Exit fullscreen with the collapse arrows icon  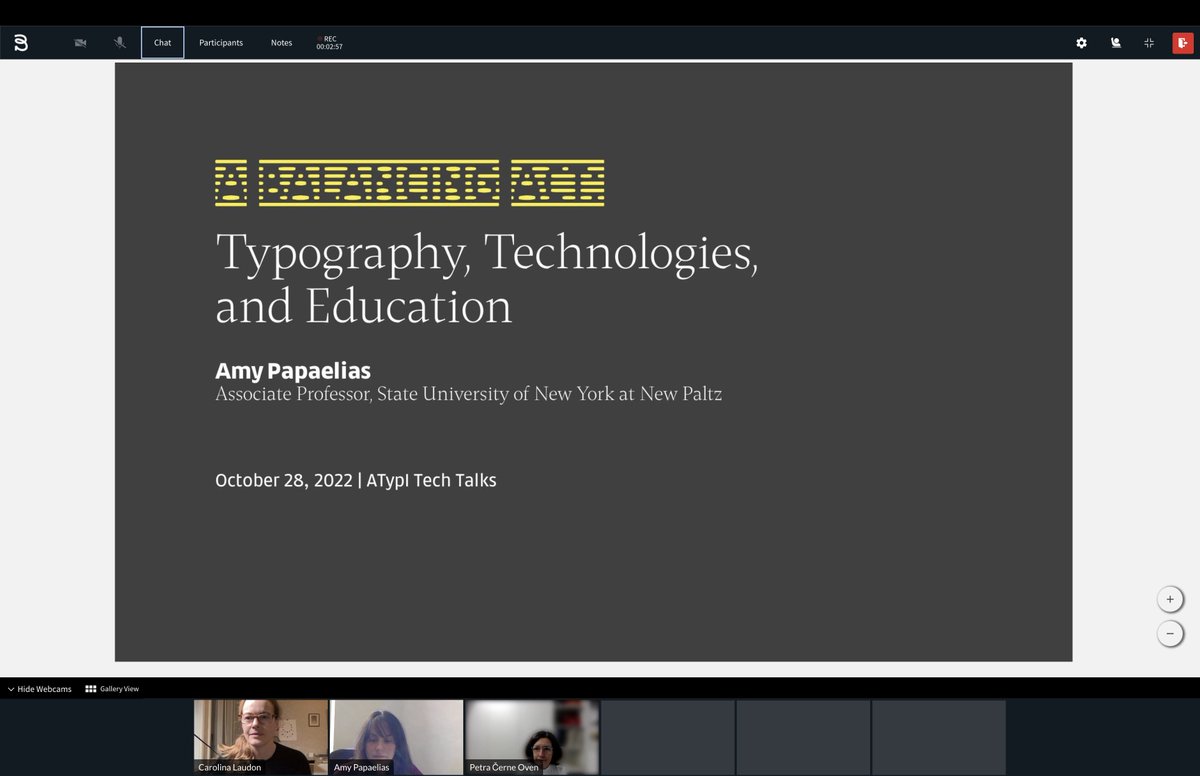click(1149, 43)
